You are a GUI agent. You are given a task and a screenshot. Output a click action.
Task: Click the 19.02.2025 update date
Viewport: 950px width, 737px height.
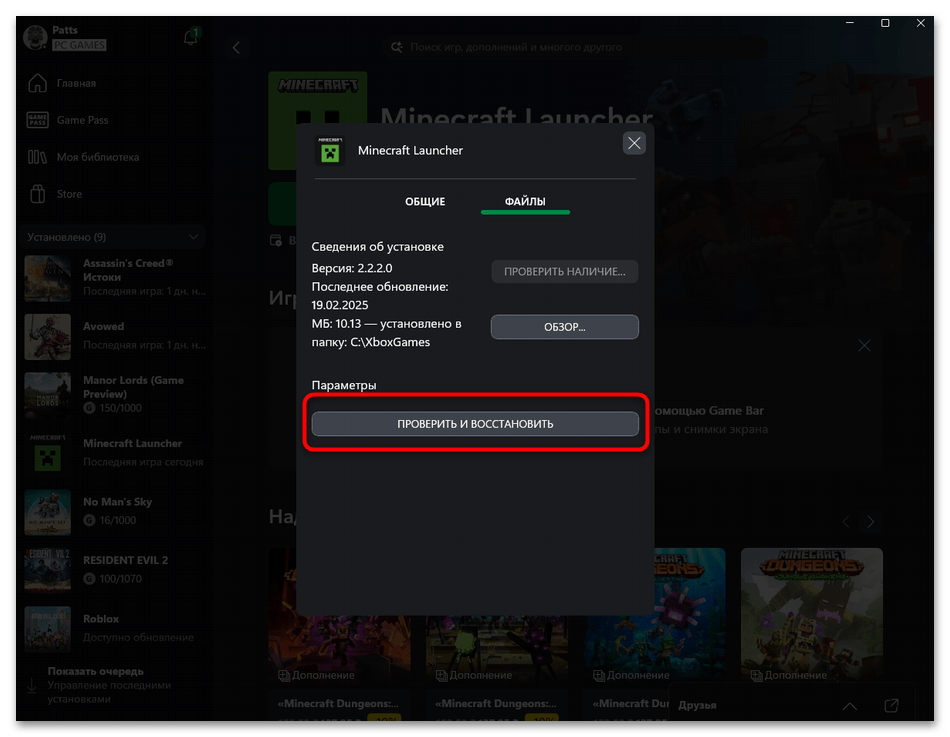(x=340, y=305)
